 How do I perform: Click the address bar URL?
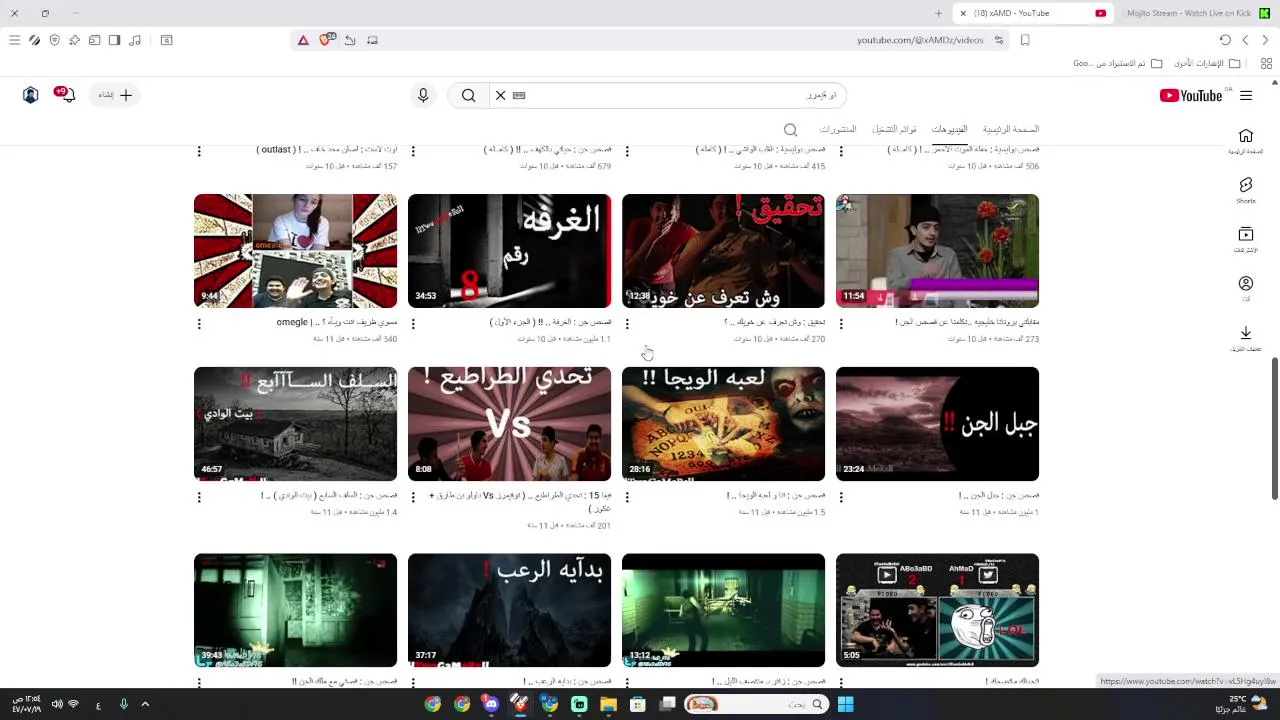coord(920,40)
